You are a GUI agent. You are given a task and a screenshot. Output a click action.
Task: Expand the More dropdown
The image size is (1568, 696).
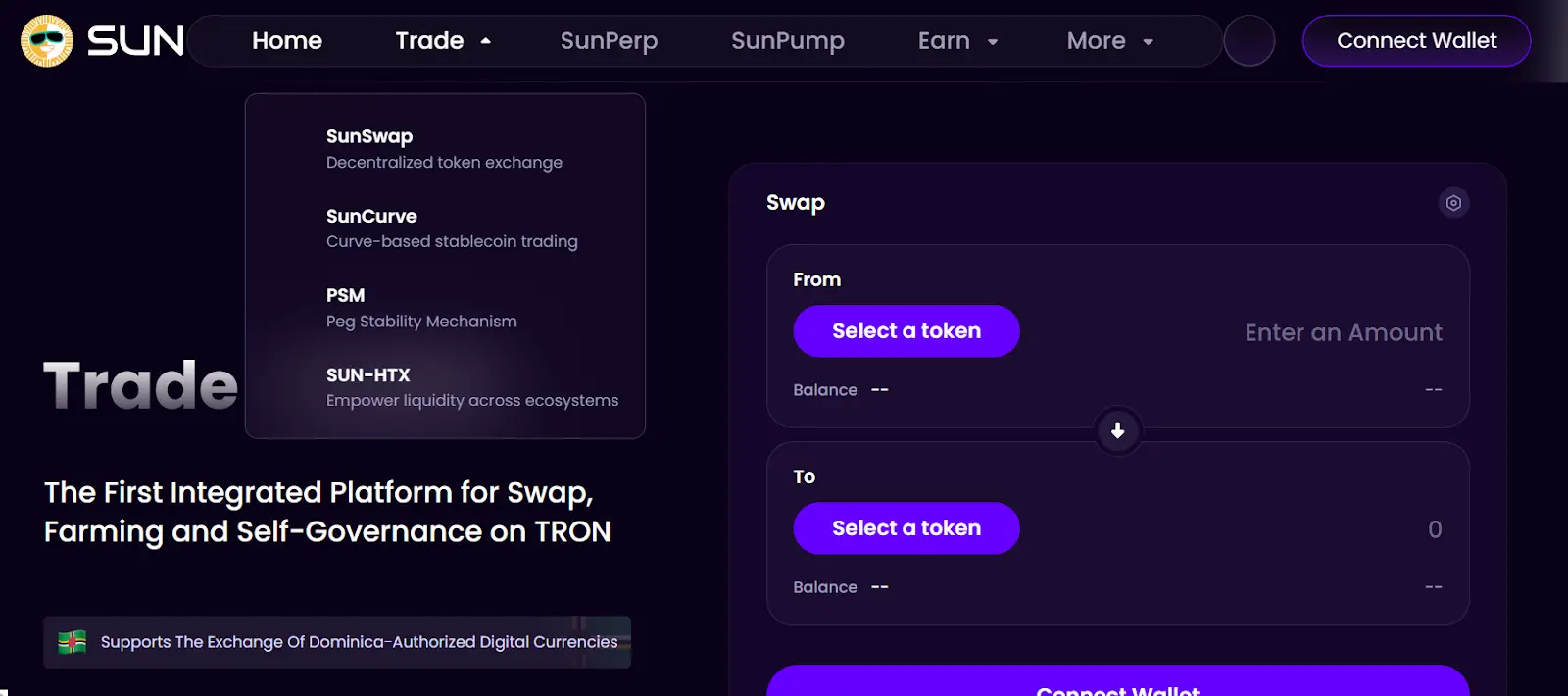1108,40
